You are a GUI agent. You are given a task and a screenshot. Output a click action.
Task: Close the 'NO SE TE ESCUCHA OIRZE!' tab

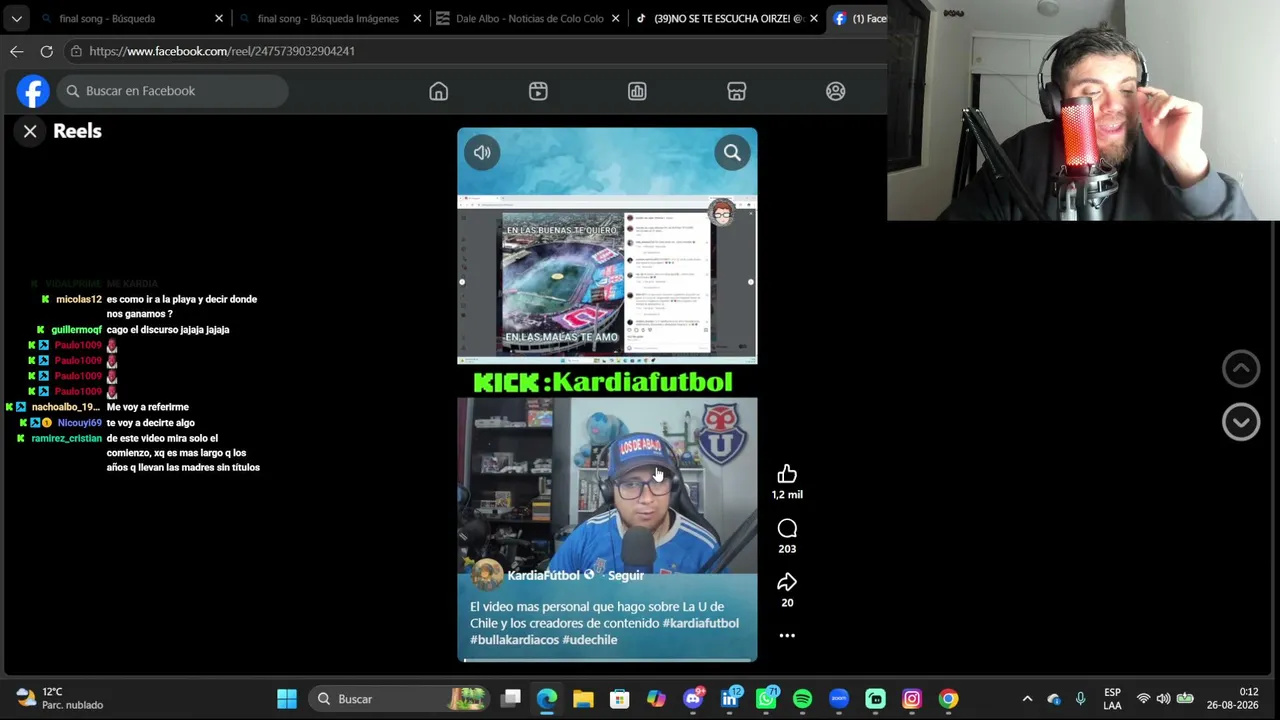tap(814, 18)
